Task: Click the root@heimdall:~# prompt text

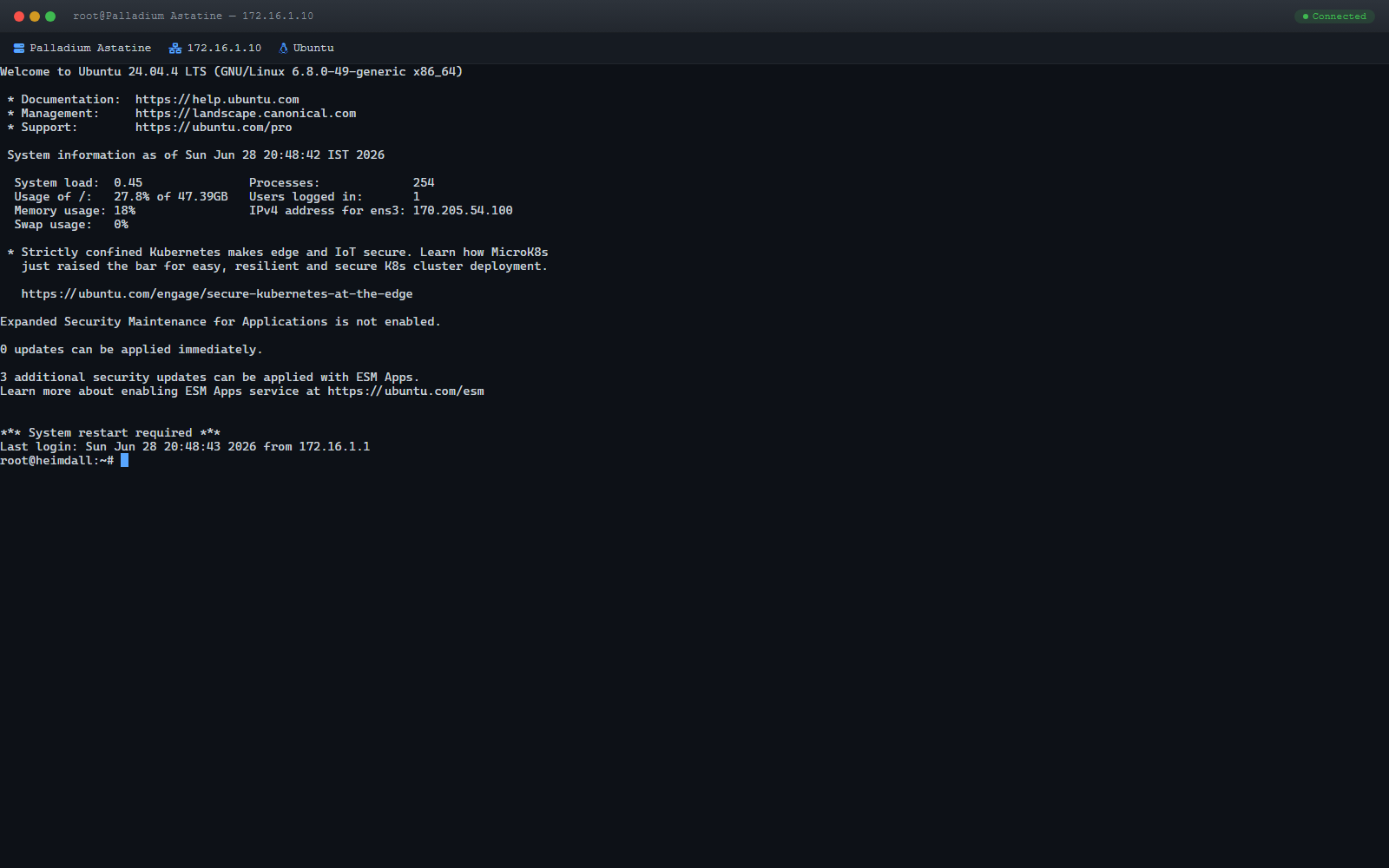Action: tap(57, 461)
